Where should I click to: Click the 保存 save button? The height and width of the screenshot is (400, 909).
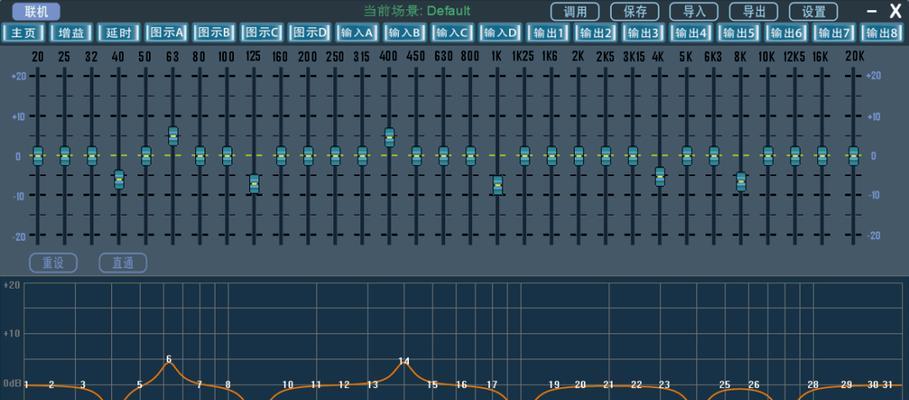(x=635, y=12)
